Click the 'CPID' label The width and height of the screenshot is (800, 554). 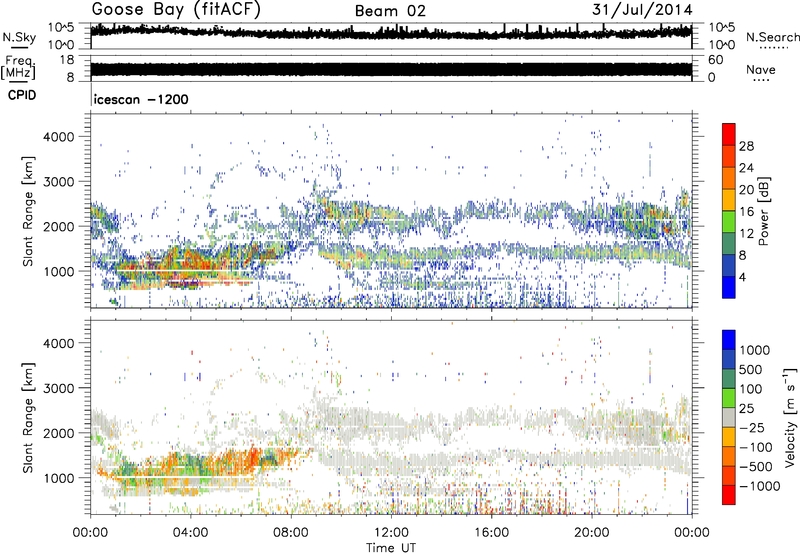pyautogui.click(x=22, y=95)
